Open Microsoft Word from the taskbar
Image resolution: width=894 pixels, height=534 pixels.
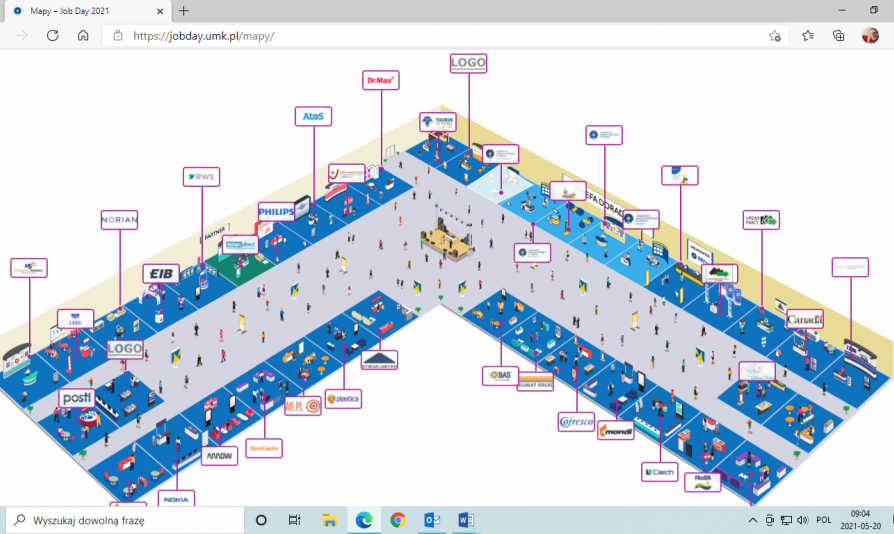(466, 520)
